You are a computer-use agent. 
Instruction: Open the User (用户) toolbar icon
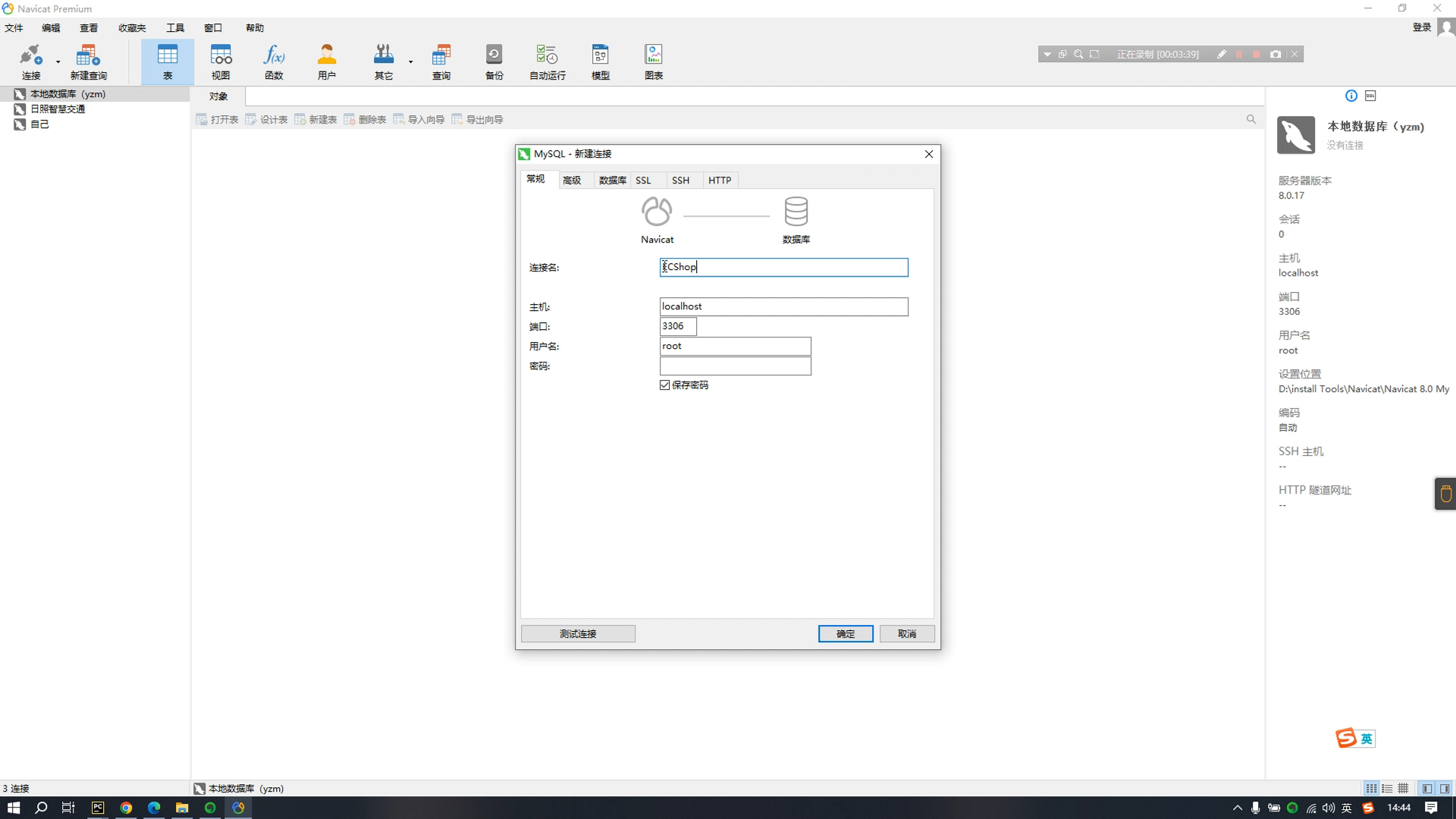pos(327,61)
